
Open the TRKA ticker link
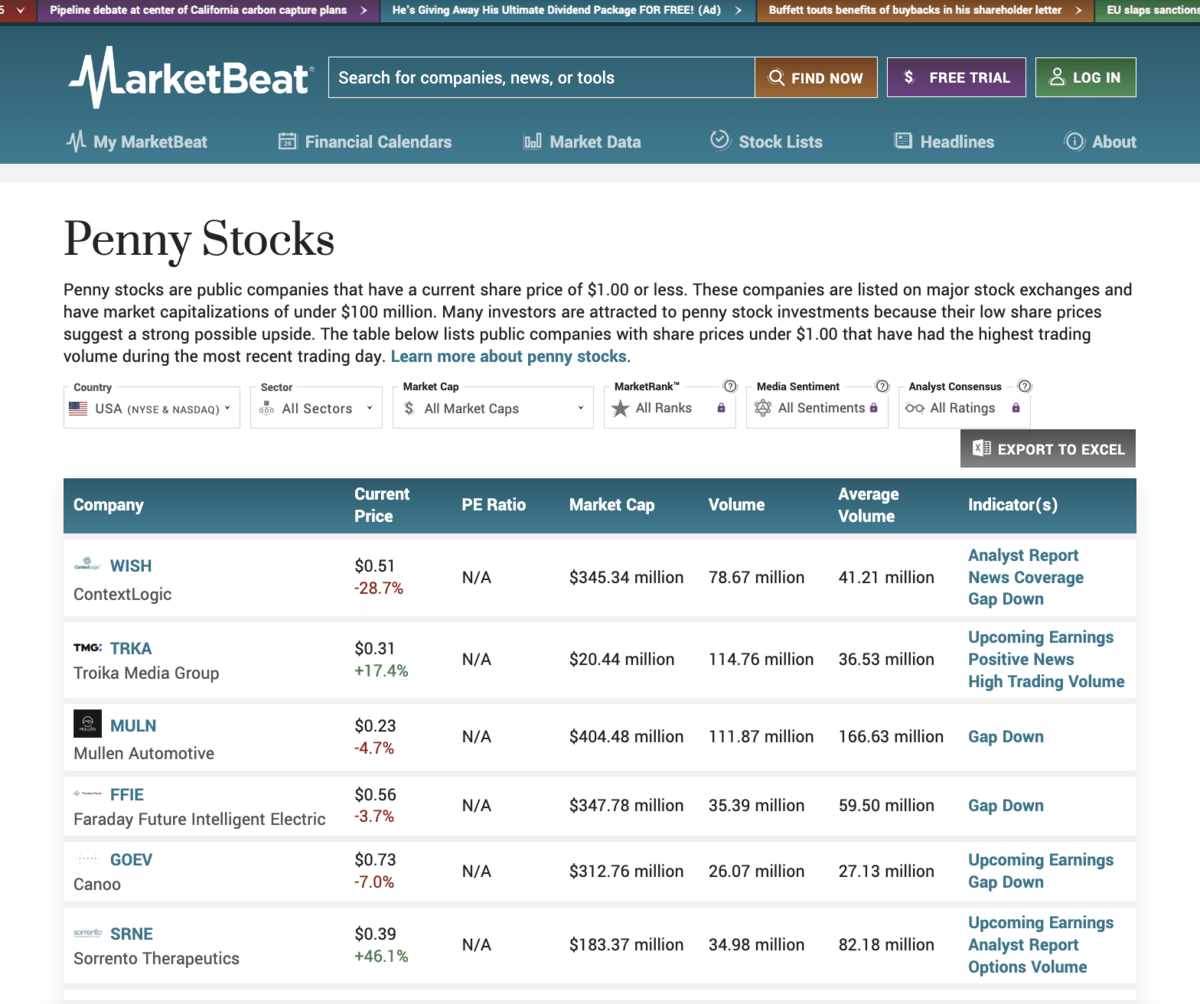click(131, 647)
